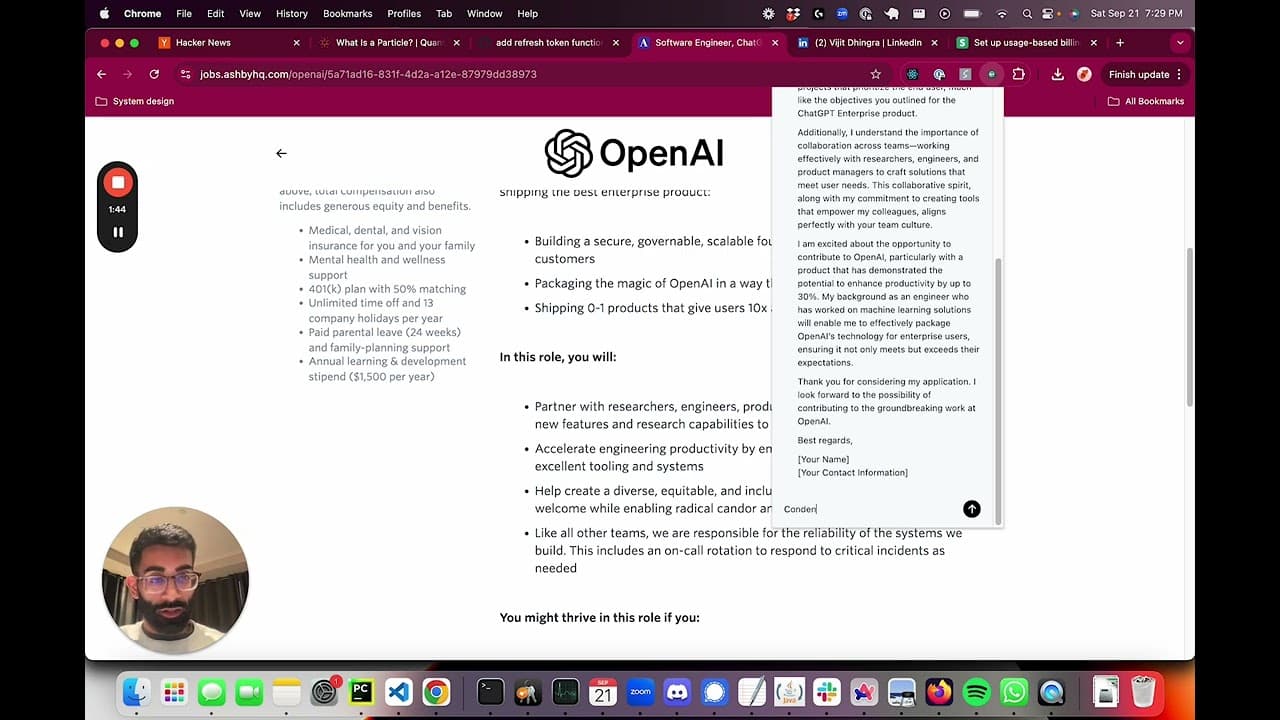Open Messages from the dock
The image size is (1280, 720).
pyautogui.click(x=211, y=692)
